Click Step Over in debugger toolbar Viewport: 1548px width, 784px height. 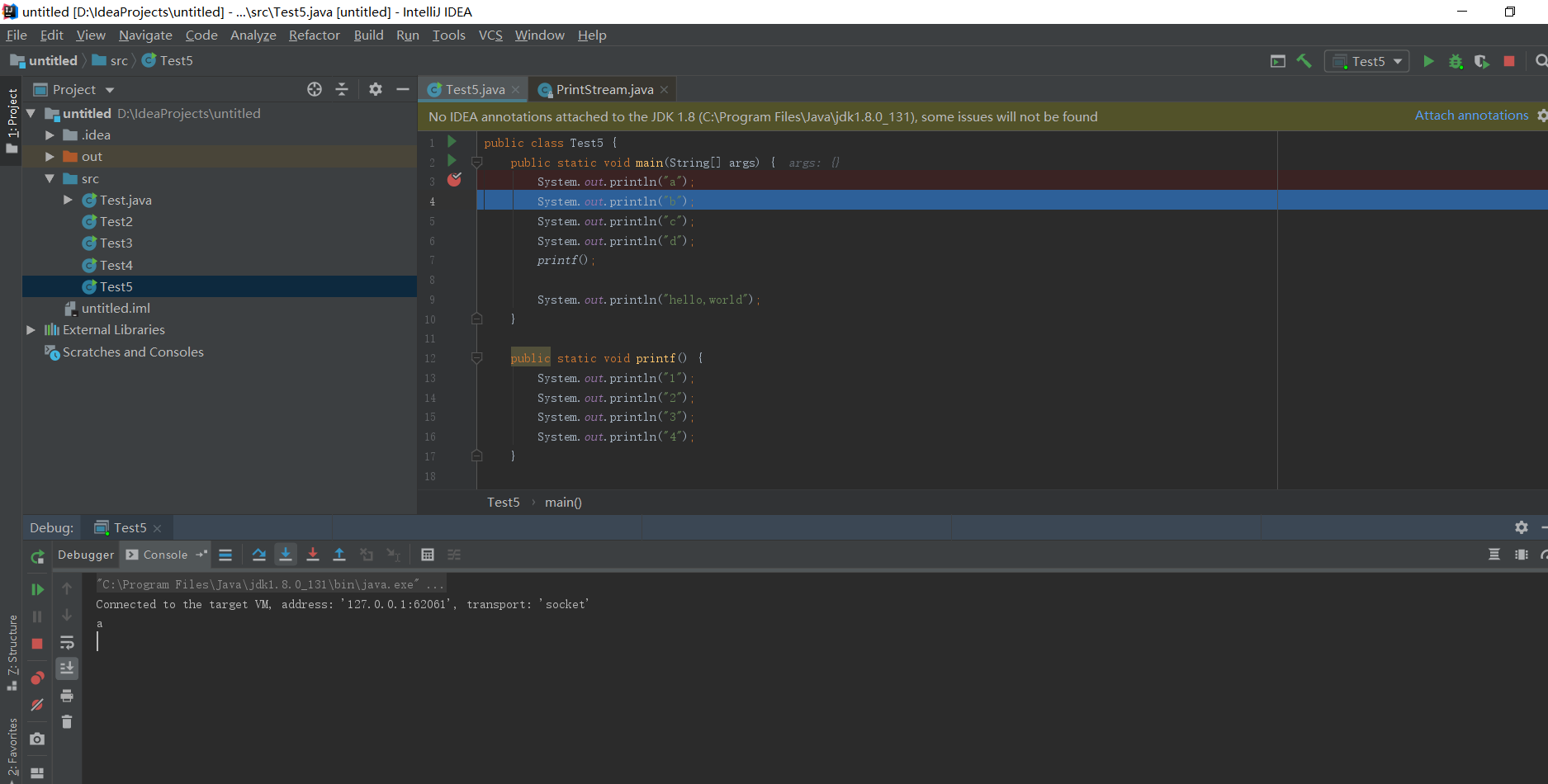(259, 555)
